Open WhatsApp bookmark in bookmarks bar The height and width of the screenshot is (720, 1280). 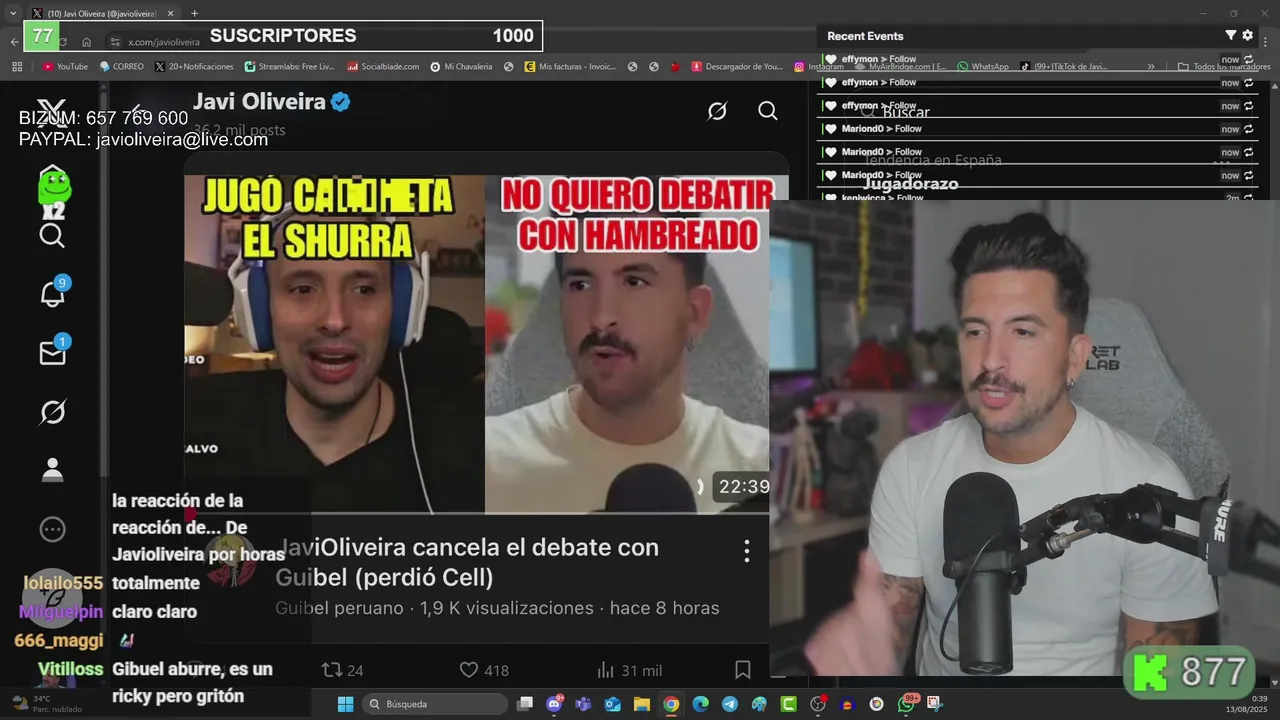983,66
